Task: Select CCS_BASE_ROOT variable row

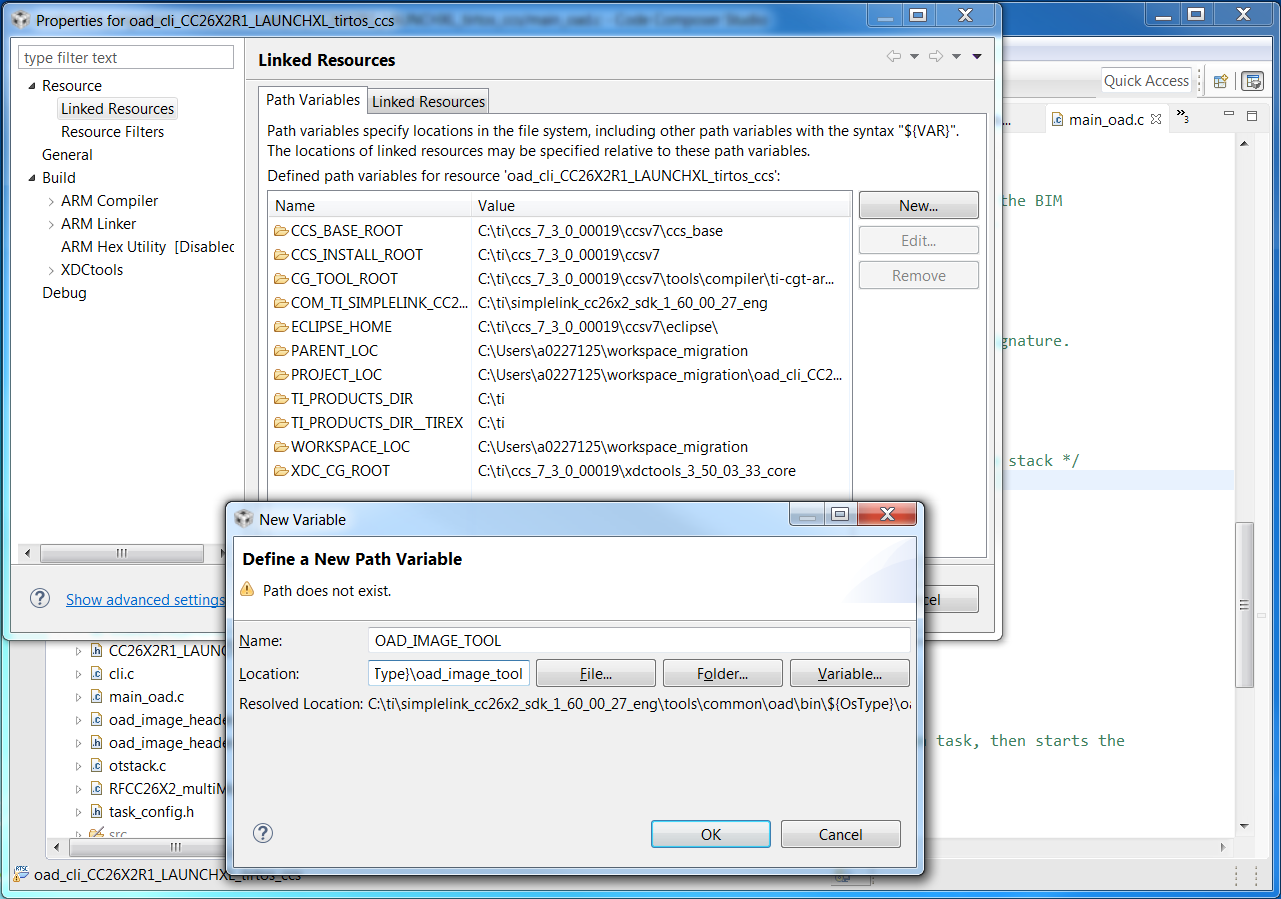Action: (560, 231)
